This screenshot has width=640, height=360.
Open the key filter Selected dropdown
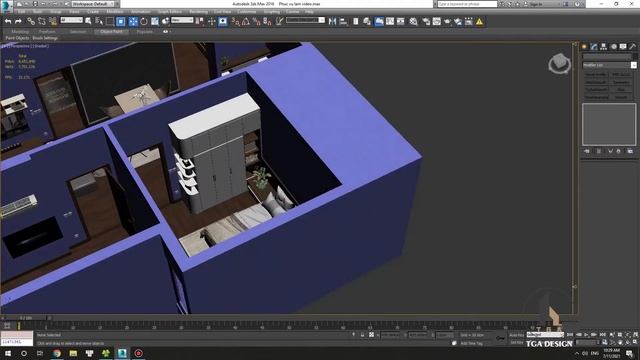click(x=545, y=335)
